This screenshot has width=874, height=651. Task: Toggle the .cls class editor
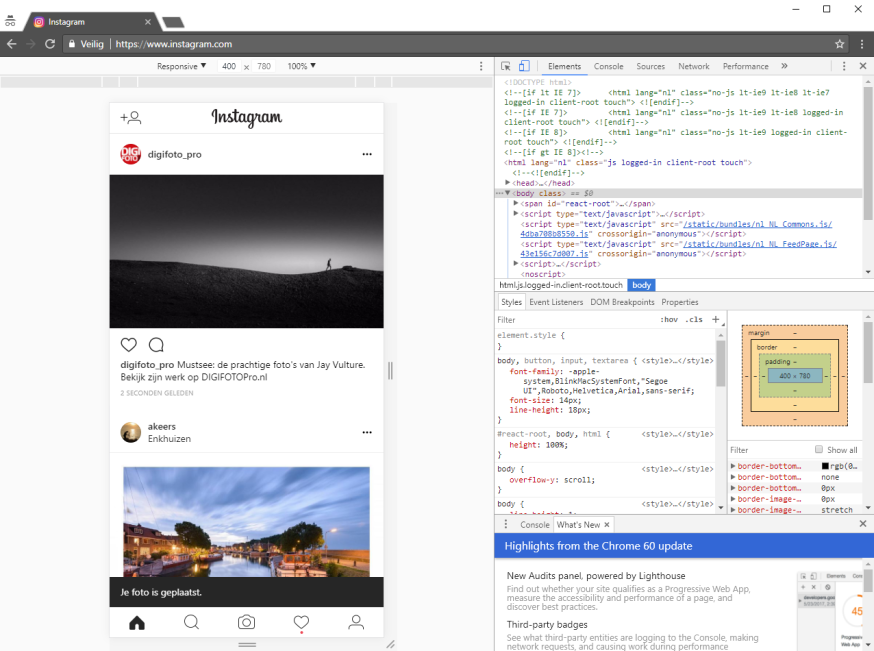[x=694, y=319]
